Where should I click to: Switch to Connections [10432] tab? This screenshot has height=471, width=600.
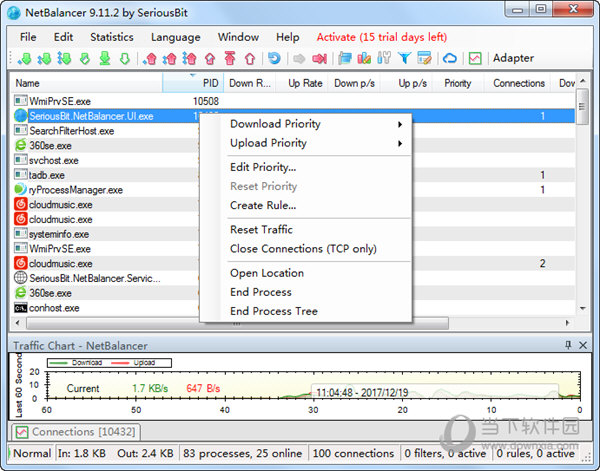point(76,432)
